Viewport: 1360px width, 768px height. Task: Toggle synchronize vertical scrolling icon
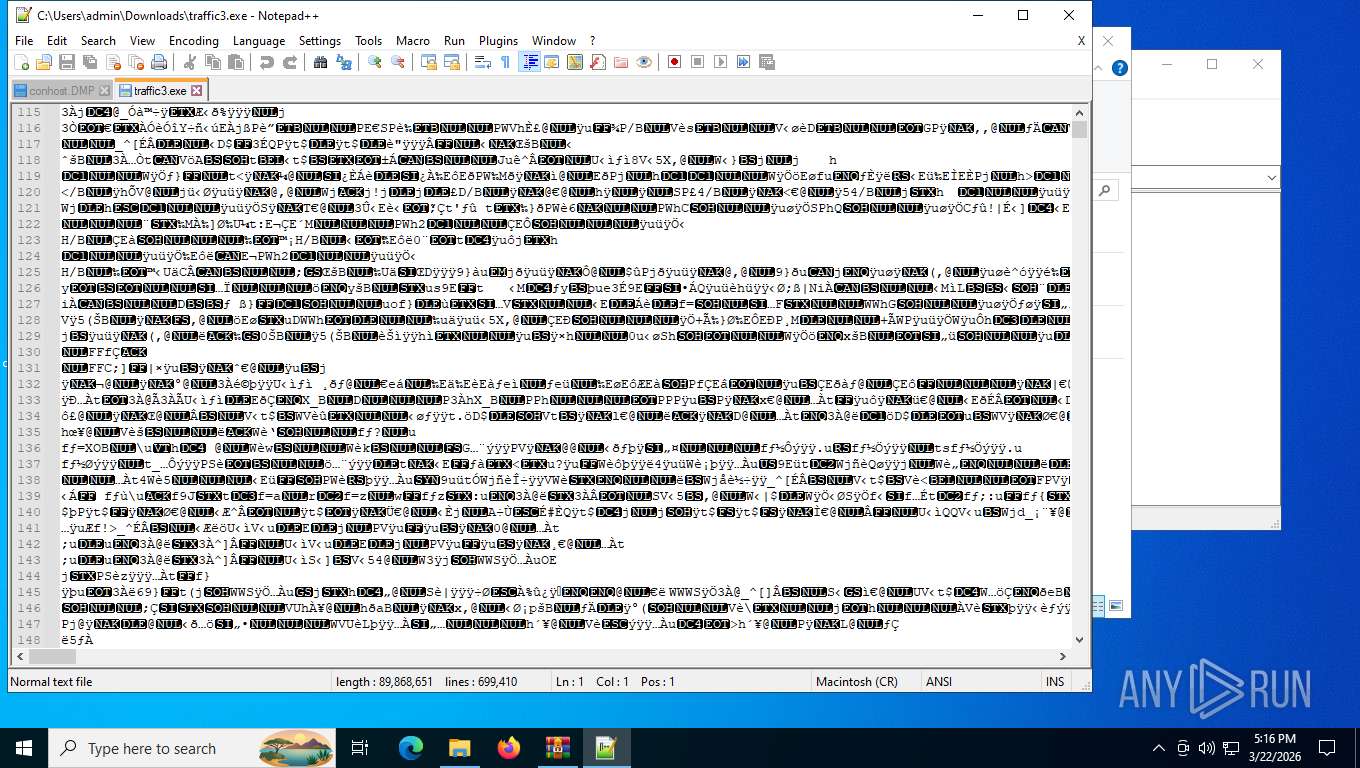coord(428,62)
